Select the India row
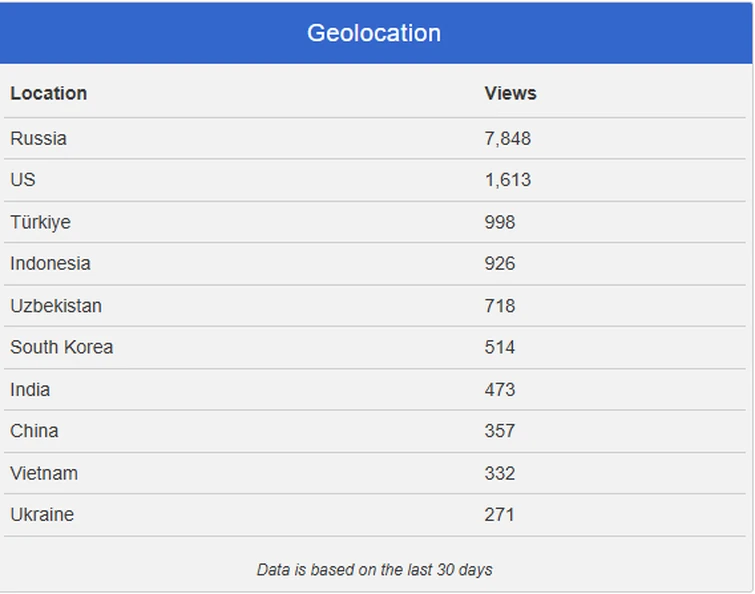Screen dimensions: 755x594 375,390
